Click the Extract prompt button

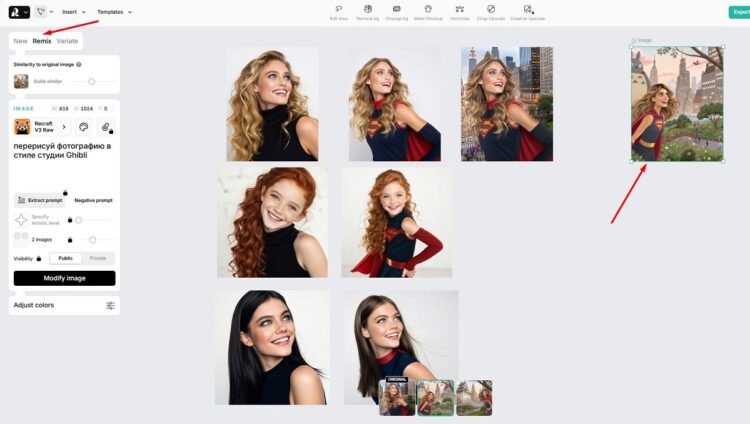[x=39, y=200]
